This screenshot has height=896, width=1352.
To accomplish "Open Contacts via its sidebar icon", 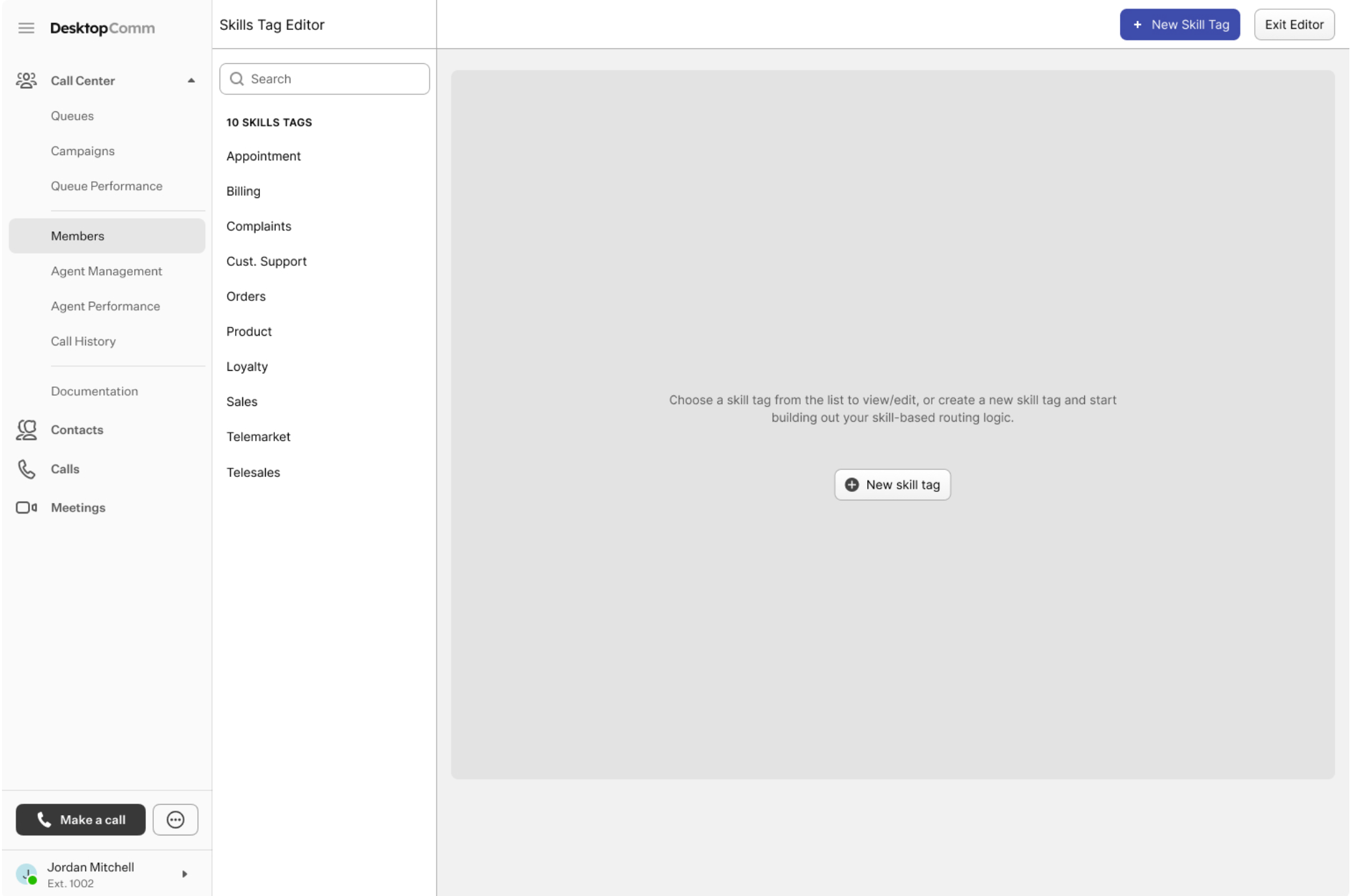I will [x=26, y=429].
